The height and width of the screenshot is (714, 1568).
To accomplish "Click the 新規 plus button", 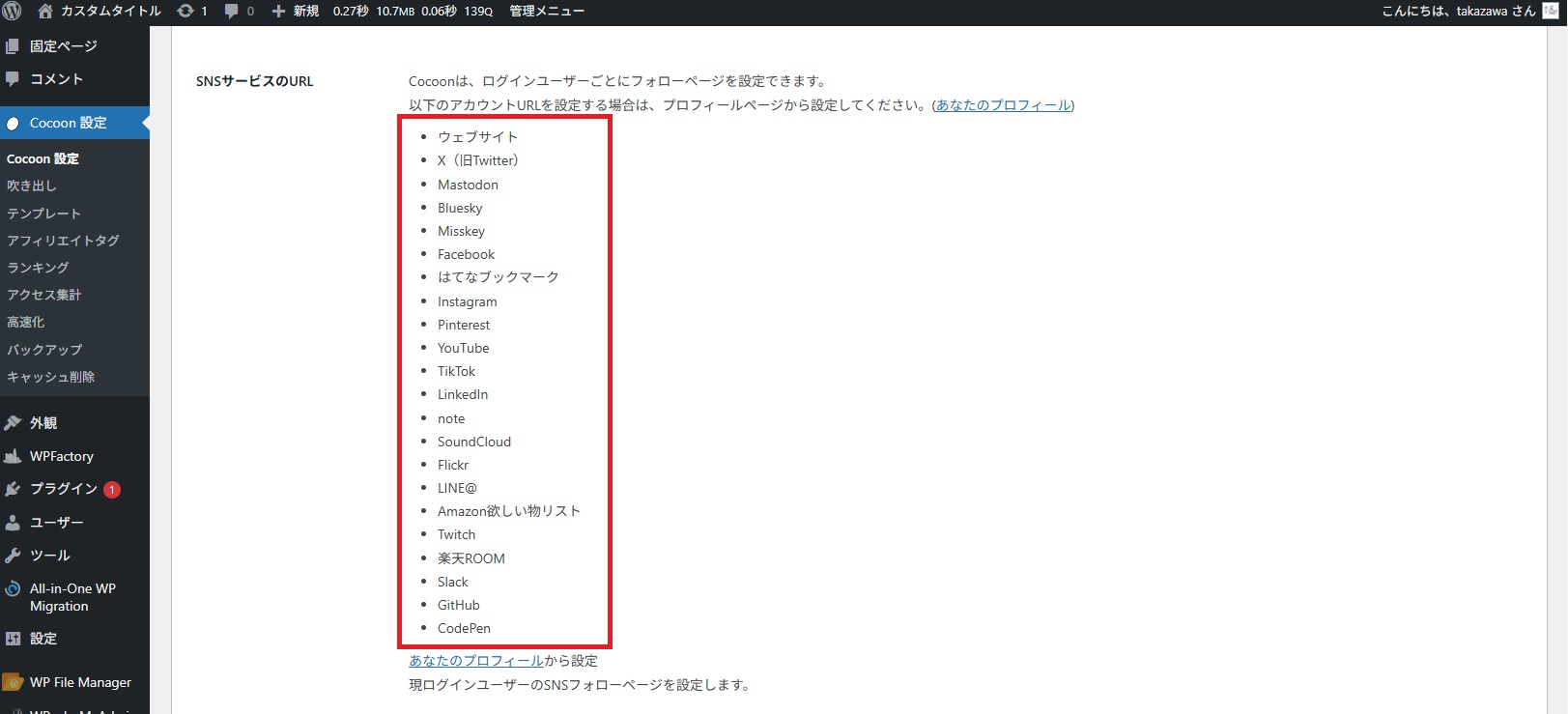I will pos(295,12).
